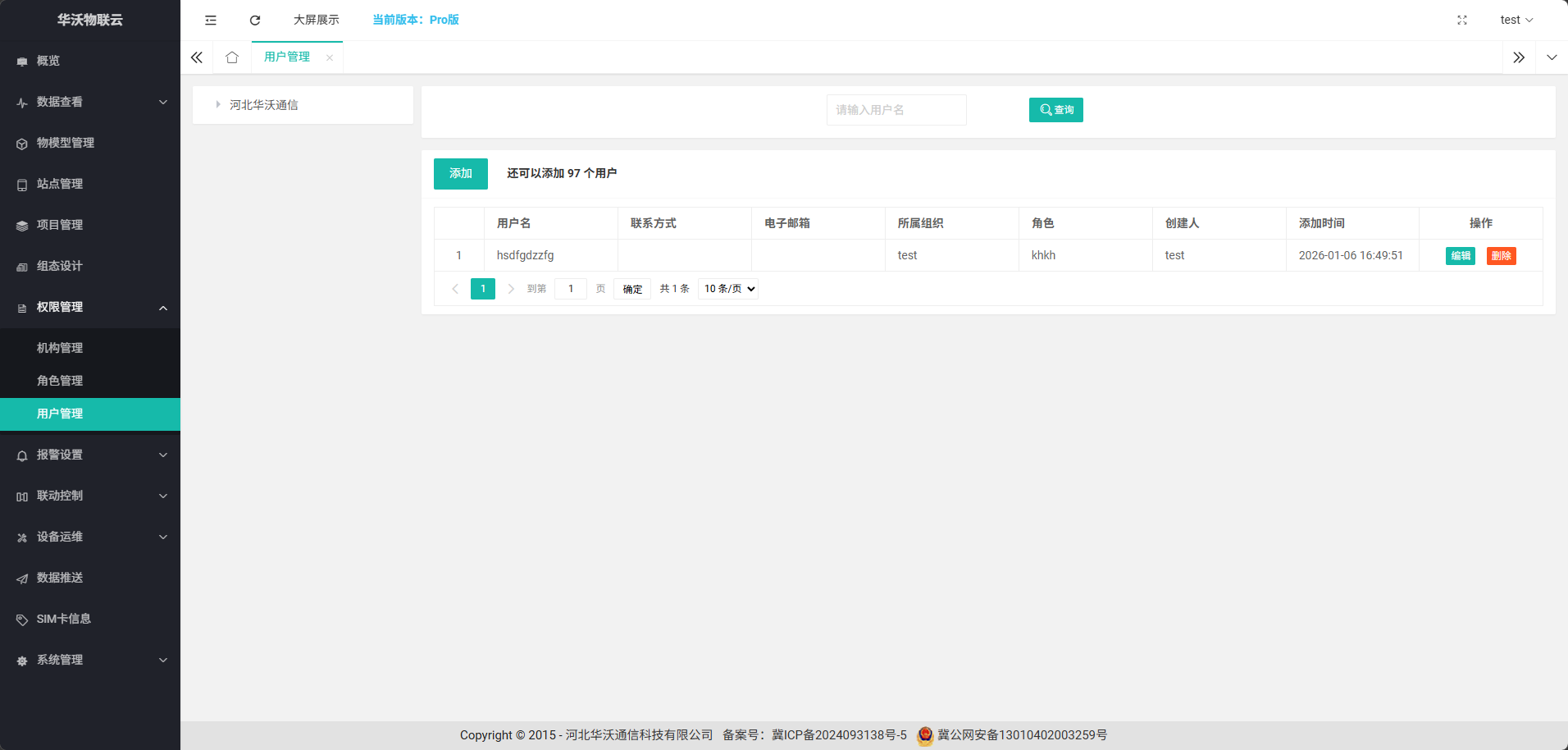
Task: Open the 10 条/页 page size dropdown
Action: [728, 289]
